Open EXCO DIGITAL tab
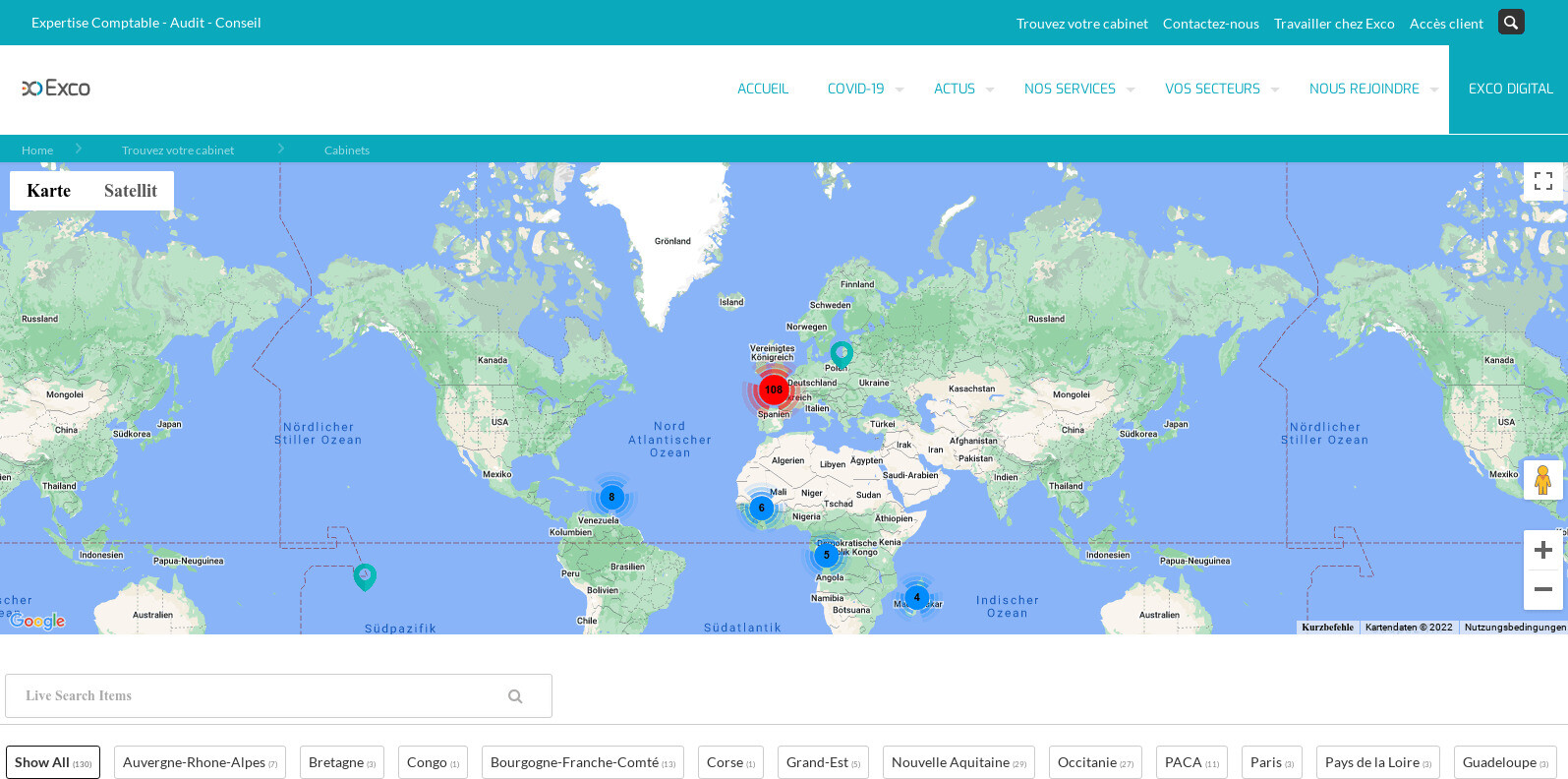The width and height of the screenshot is (1568, 779). [x=1510, y=89]
